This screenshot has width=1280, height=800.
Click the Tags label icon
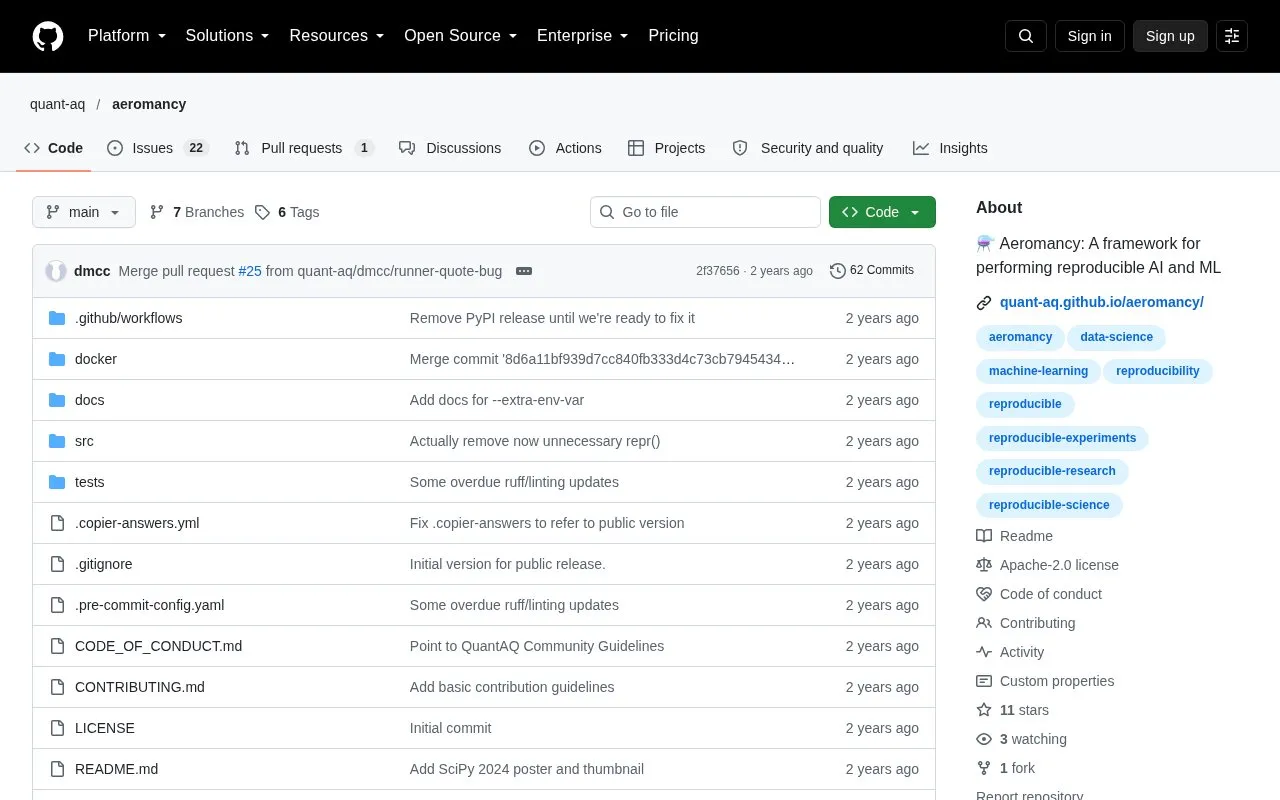[x=262, y=212]
